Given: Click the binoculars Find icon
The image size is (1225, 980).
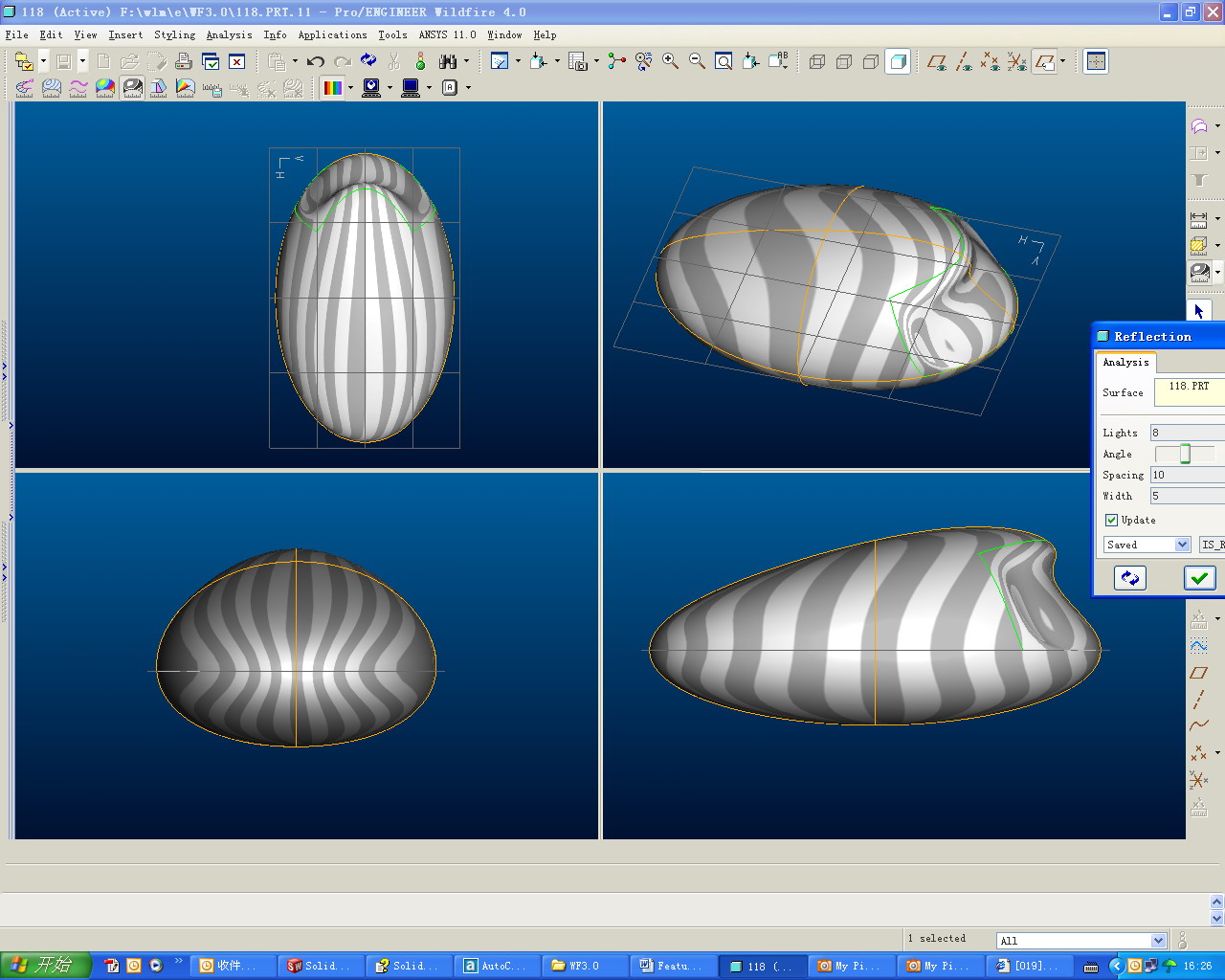Looking at the screenshot, I should click(x=447, y=61).
